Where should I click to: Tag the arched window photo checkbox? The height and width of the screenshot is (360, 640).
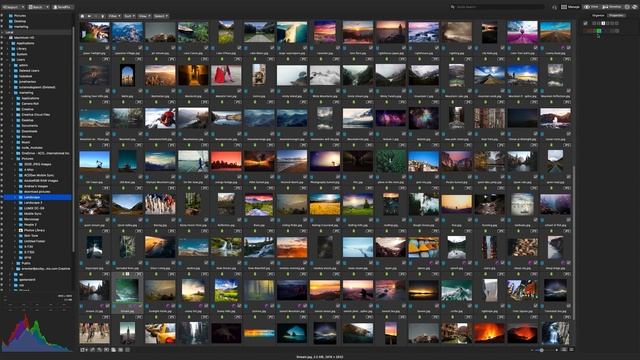140,91
